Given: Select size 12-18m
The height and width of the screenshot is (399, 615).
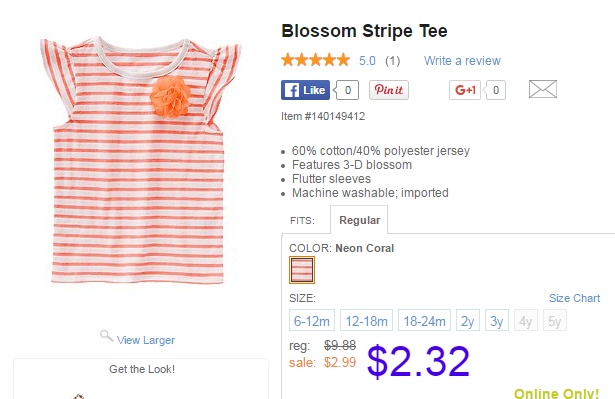Looking at the screenshot, I should coord(366,320).
